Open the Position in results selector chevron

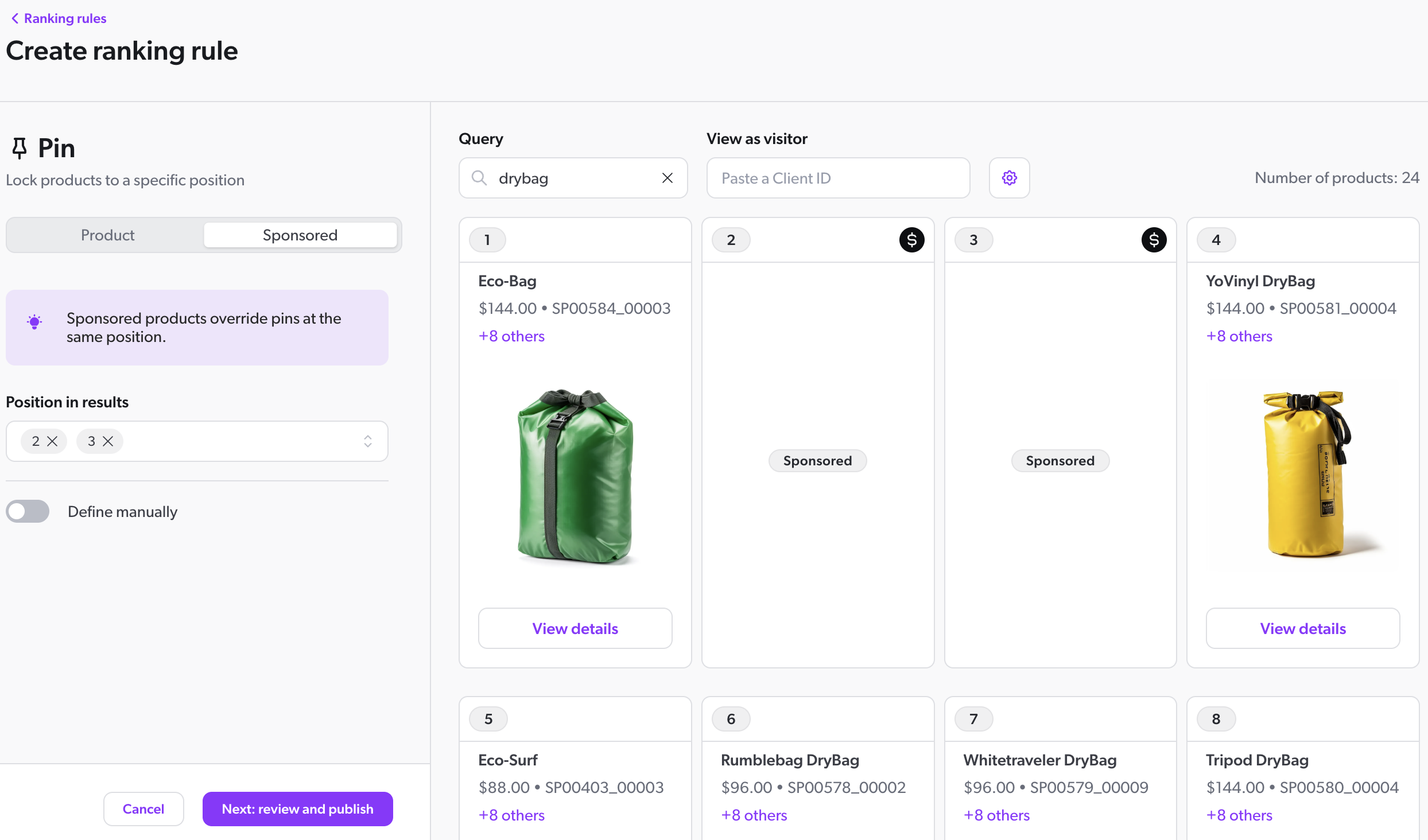click(x=368, y=441)
